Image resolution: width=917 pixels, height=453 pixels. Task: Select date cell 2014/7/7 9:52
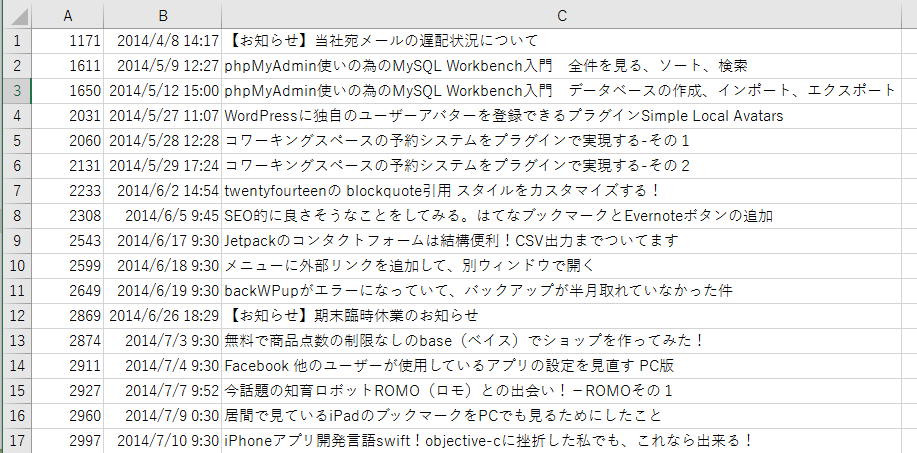tap(163, 390)
